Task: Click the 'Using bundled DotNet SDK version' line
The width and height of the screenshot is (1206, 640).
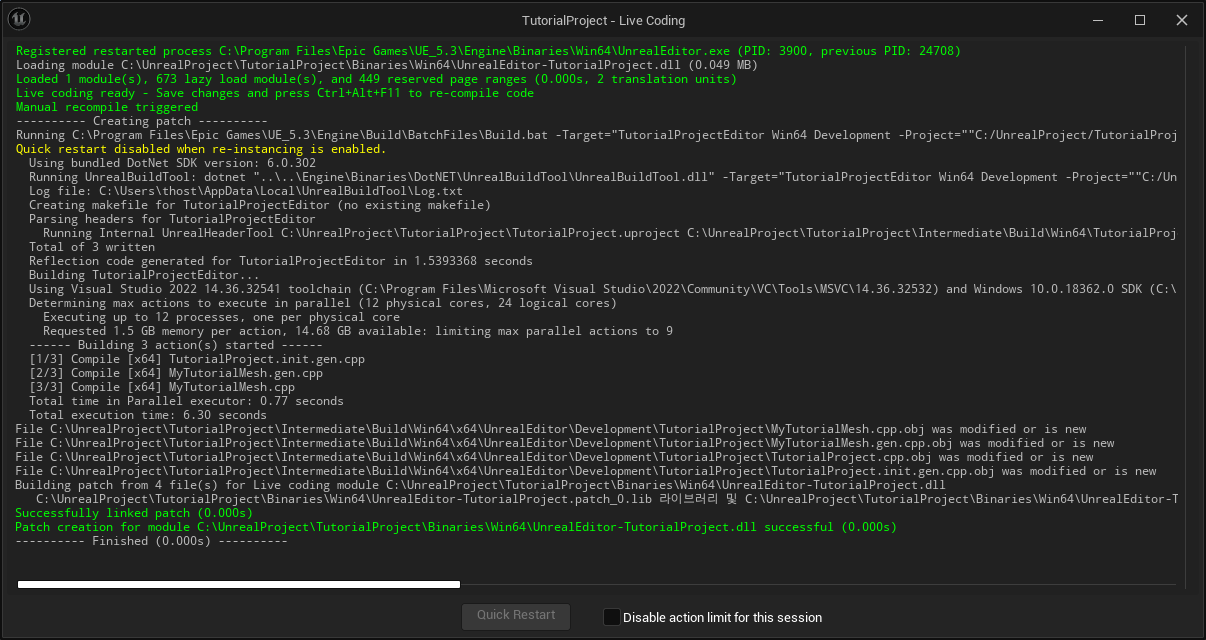Action: 172,163
